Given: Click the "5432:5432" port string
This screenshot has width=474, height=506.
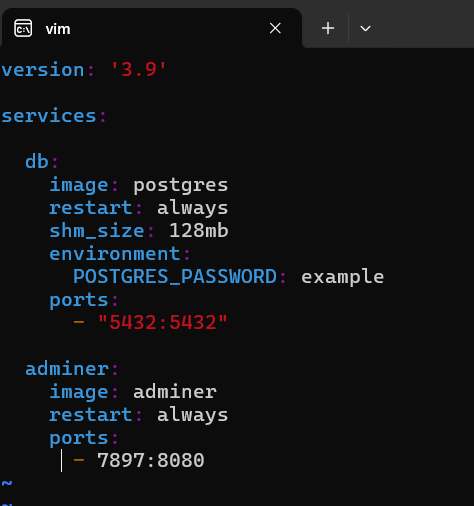Looking at the screenshot, I should [163, 323].
